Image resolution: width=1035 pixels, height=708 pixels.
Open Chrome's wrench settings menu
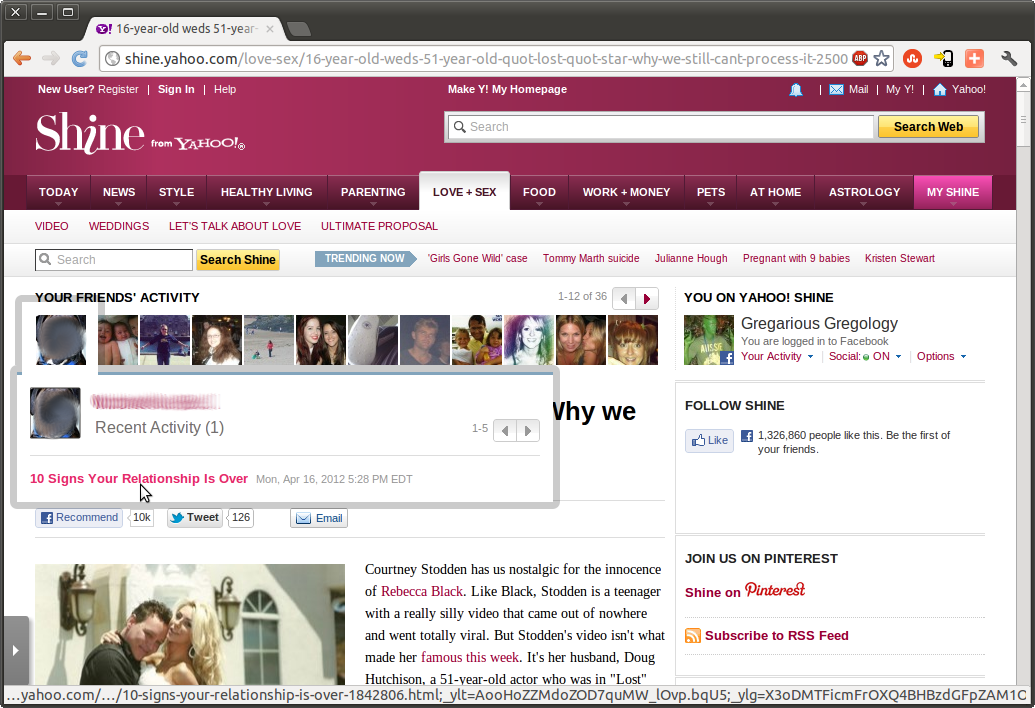pyautogui.click(x=1008, y=59)
